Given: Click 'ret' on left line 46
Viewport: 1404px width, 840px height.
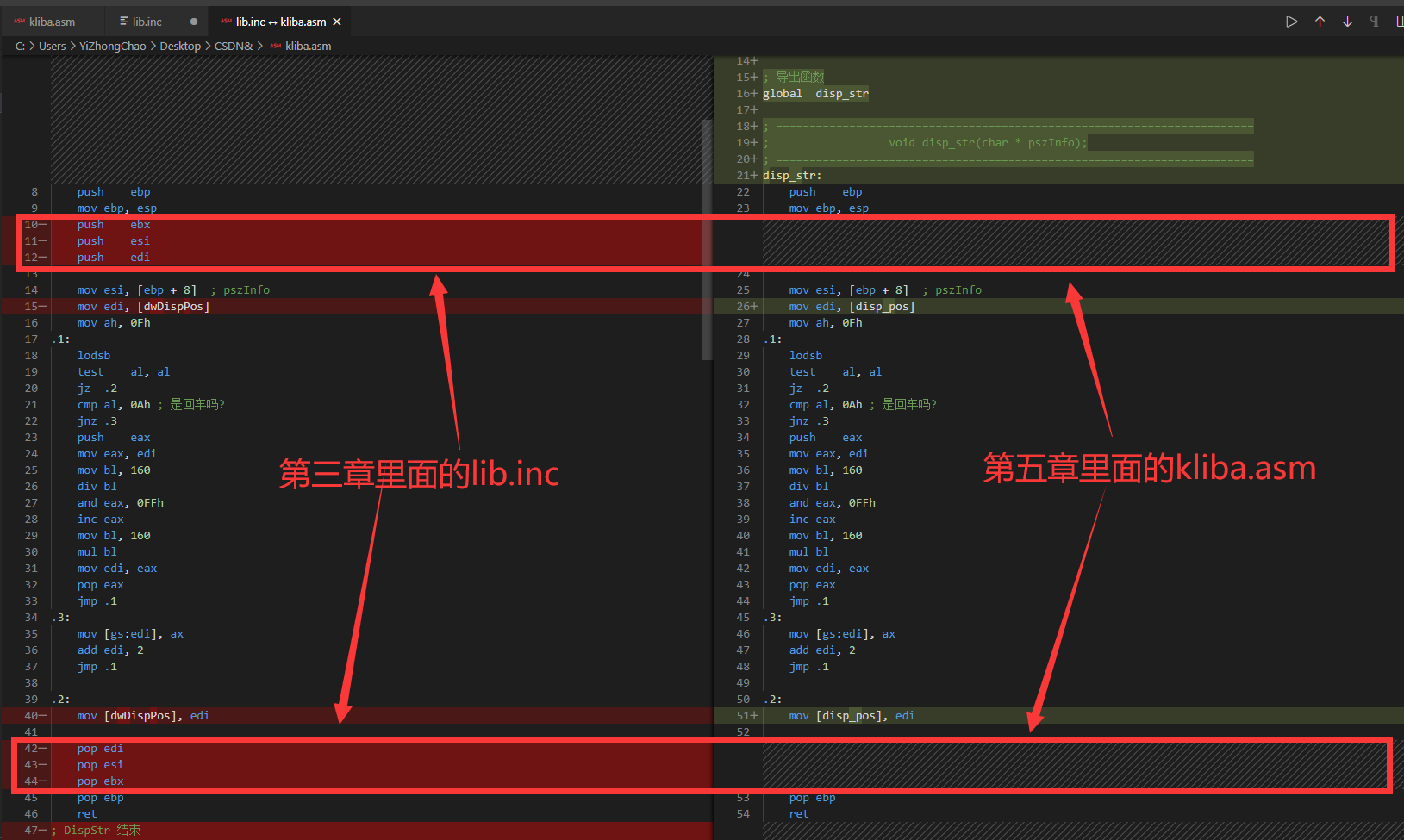Looking at the screenshot, I should 87,814.
